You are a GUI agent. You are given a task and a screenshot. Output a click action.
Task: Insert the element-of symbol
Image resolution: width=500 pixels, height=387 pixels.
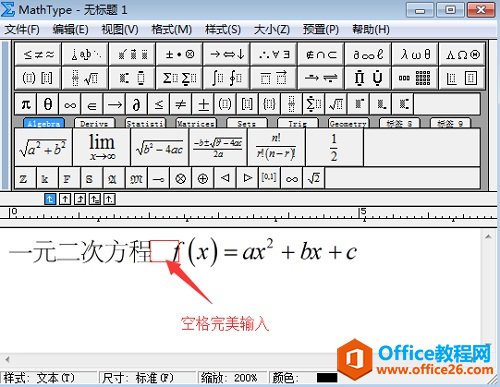point(92,105)
